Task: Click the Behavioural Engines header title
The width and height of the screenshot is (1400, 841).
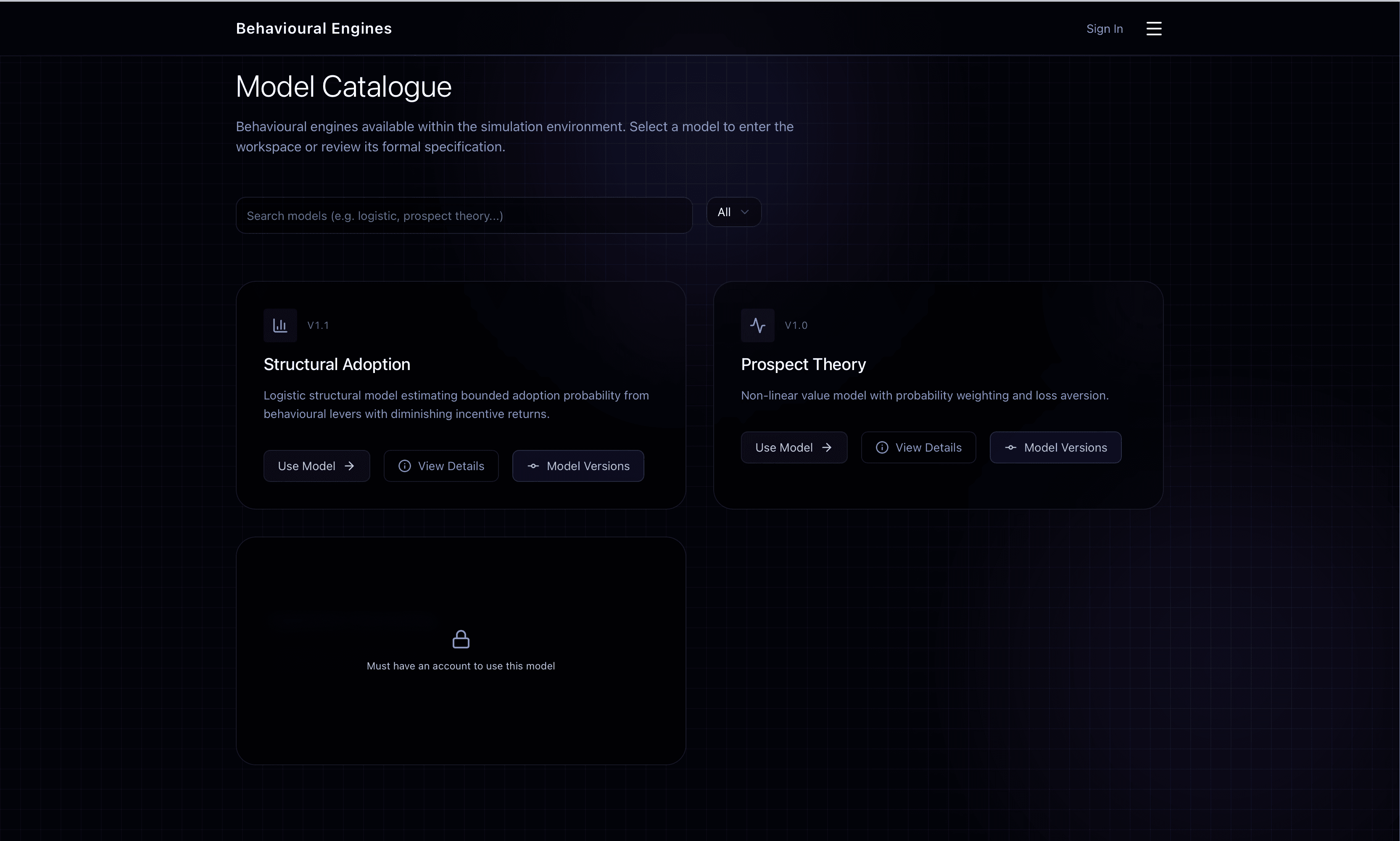Action: tap(313, 28)
